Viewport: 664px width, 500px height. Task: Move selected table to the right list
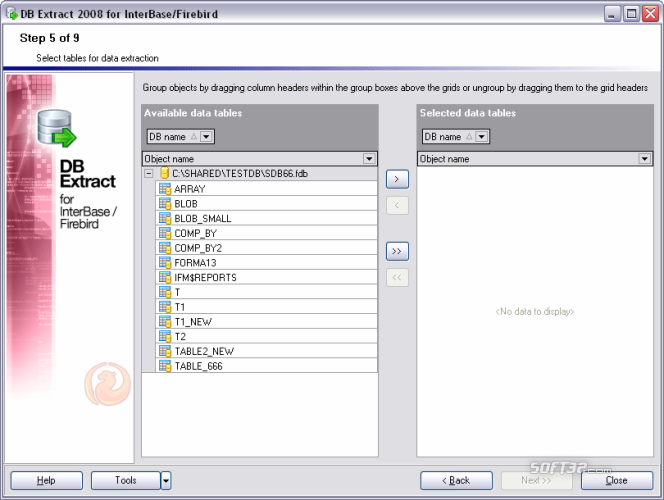pyautogui.click(x=397, y=179)
